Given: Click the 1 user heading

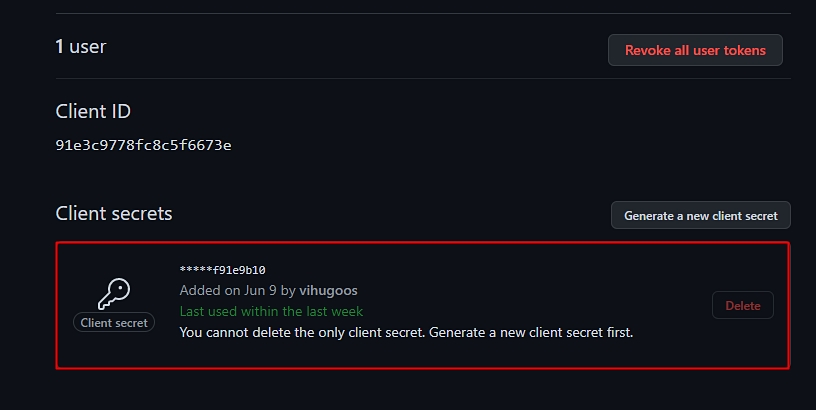Looking at the screenshot, I should click(81, 46).
